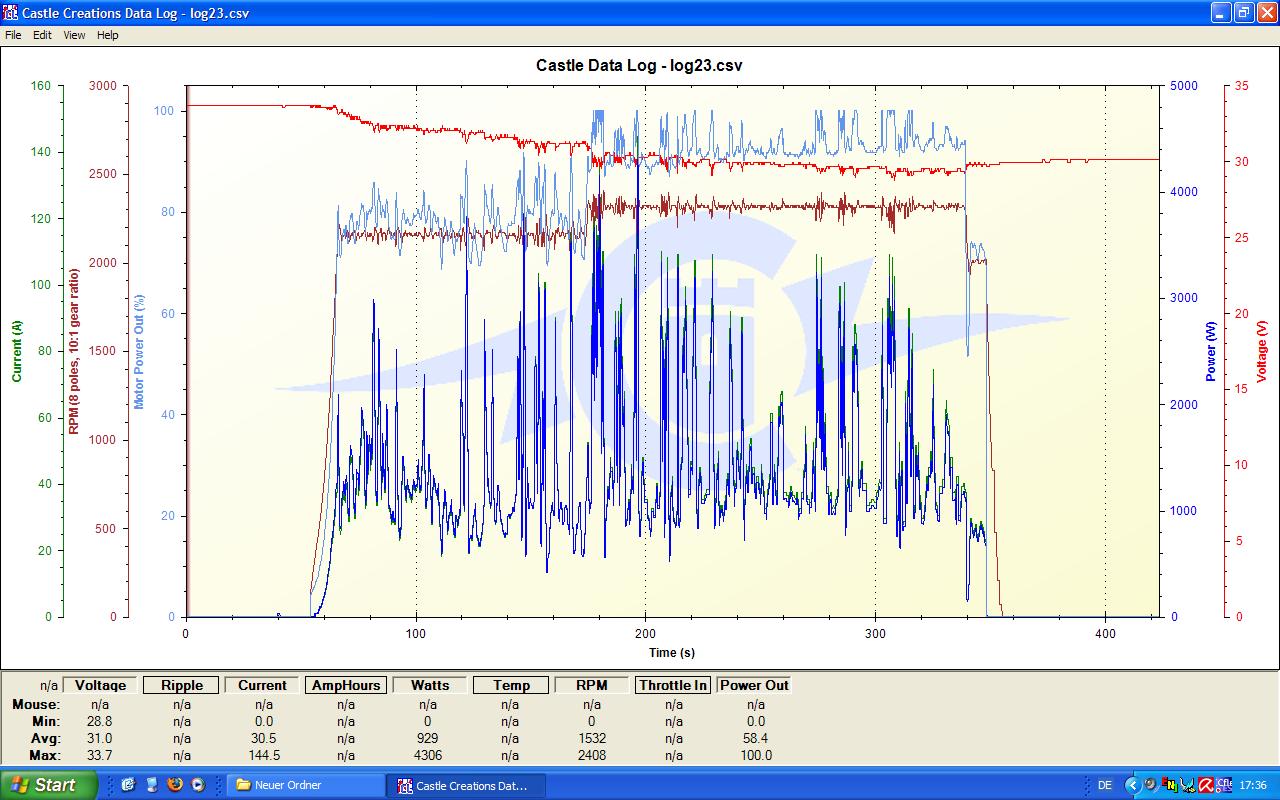The width and height of the screenshot is (1280, 800).
Task: Toggle the Voltage data series button
Action: (x=100, y=685)
